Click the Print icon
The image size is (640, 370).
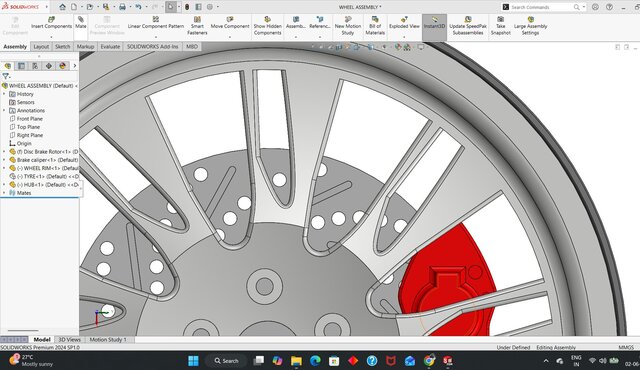[x=122, y=7]
